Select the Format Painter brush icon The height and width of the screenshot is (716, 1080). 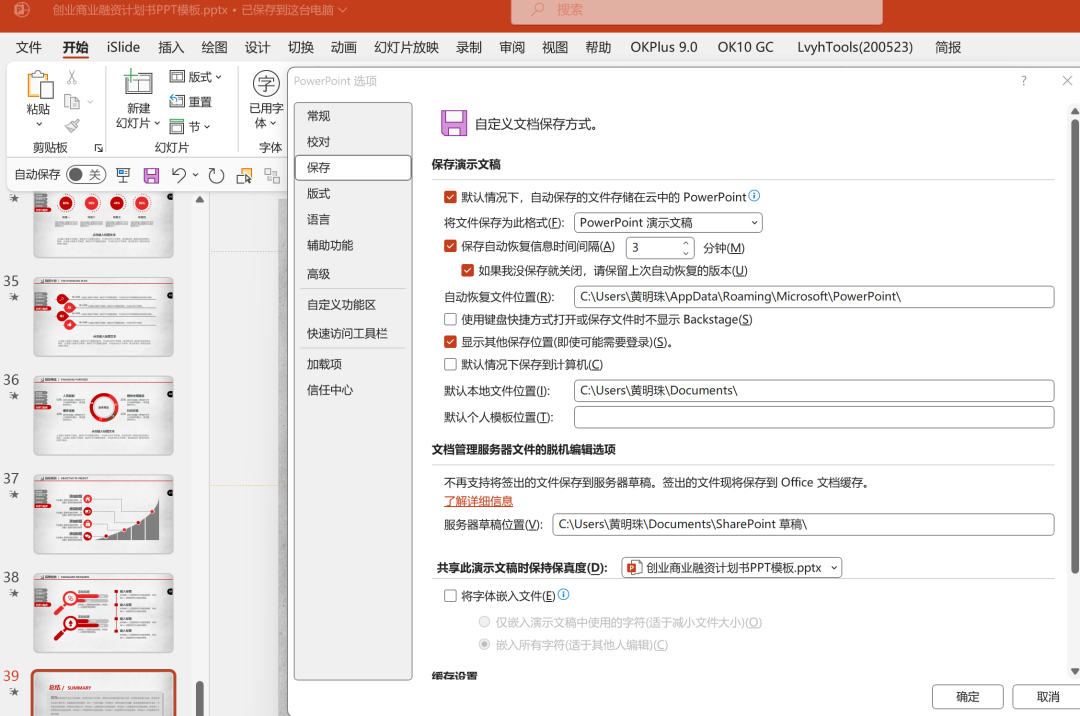(72, 126)
